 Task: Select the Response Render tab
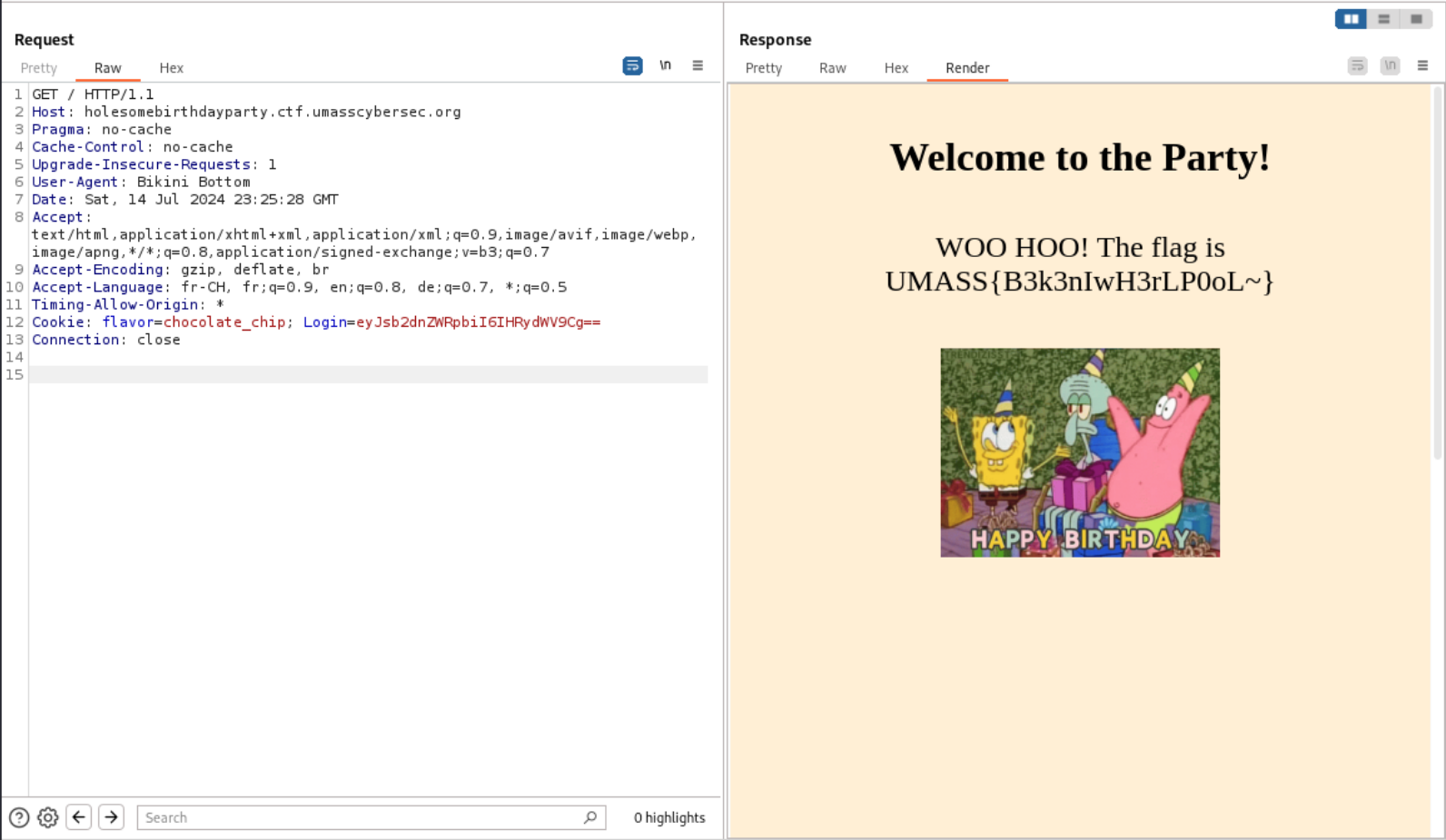tap(967, 68)
